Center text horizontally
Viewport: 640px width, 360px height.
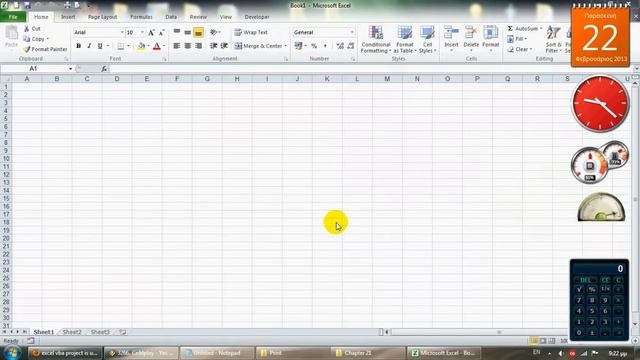[x=187, y=46]
